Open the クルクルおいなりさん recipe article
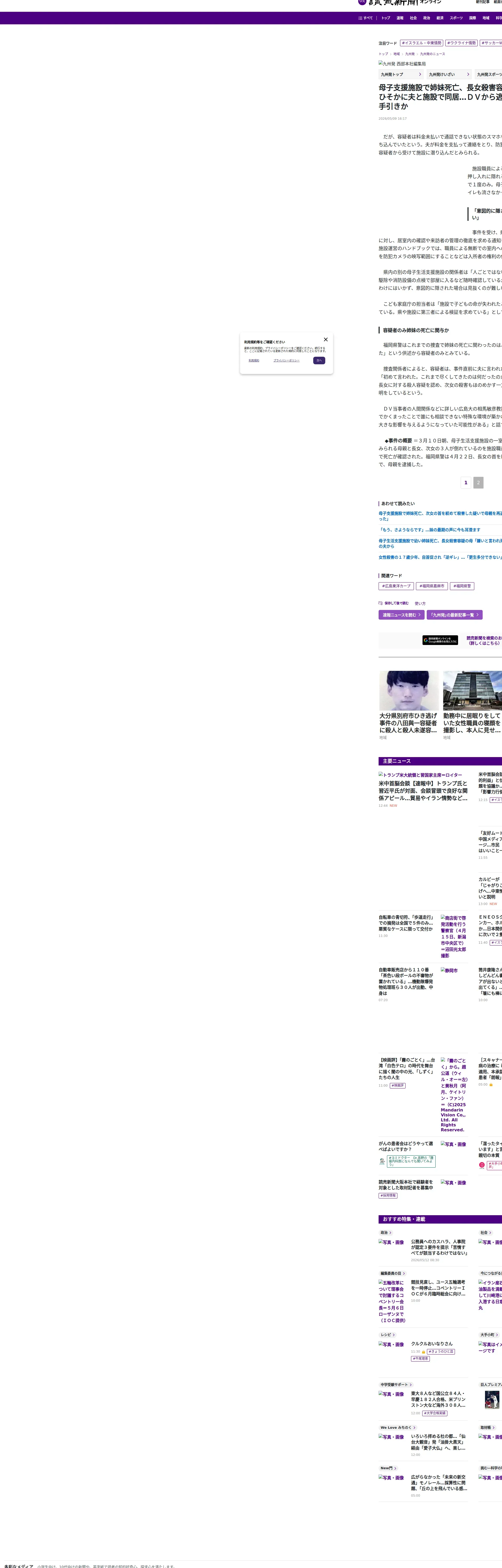This screenshot has height=1568, width=502. click(432, 1344)
